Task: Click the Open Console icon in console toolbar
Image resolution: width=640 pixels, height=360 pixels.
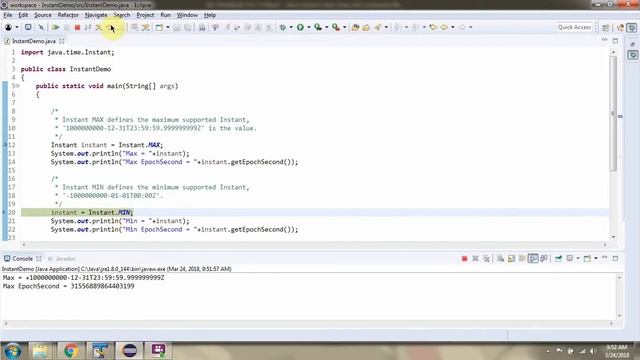Action: 587,258
